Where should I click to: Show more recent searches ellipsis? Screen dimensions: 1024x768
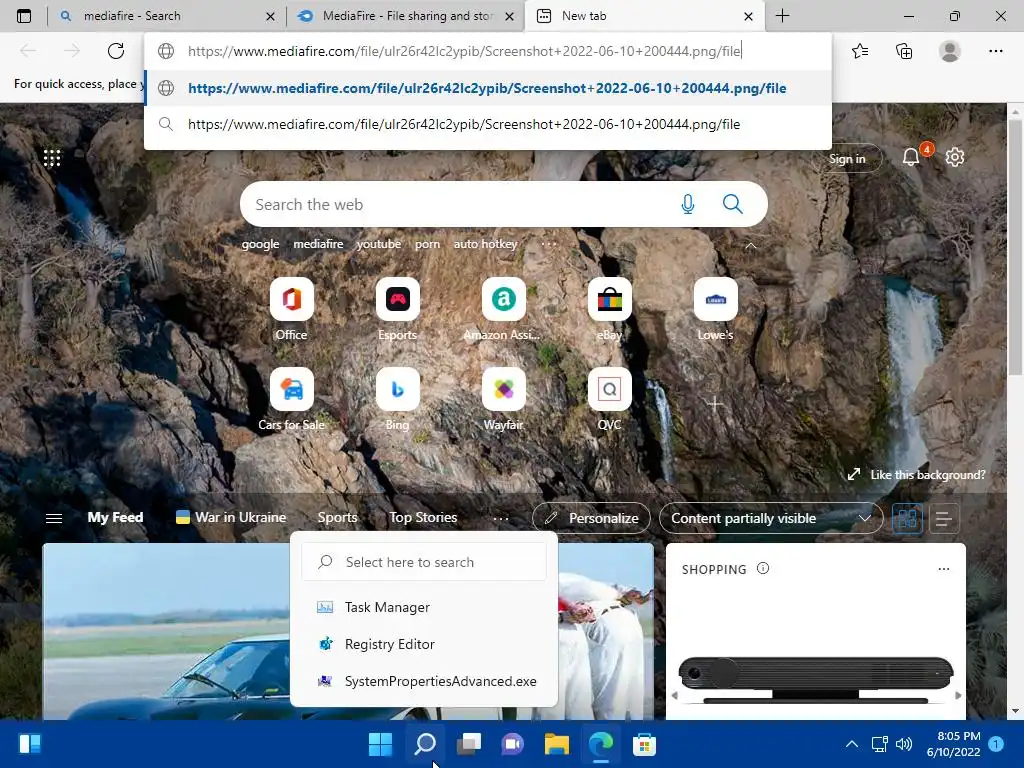pos(549,244)
